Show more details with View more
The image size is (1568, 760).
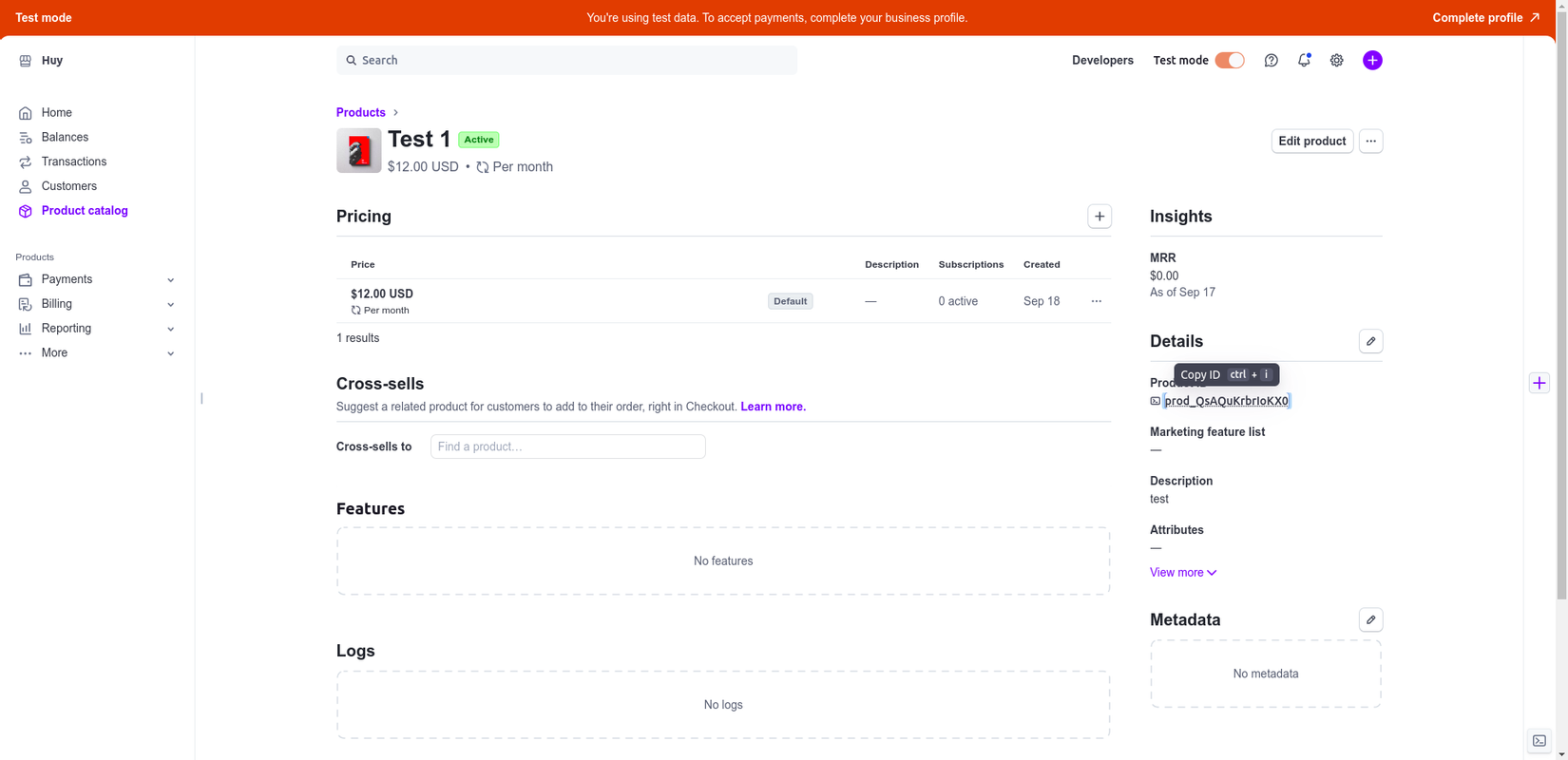tap(1182, 573)
